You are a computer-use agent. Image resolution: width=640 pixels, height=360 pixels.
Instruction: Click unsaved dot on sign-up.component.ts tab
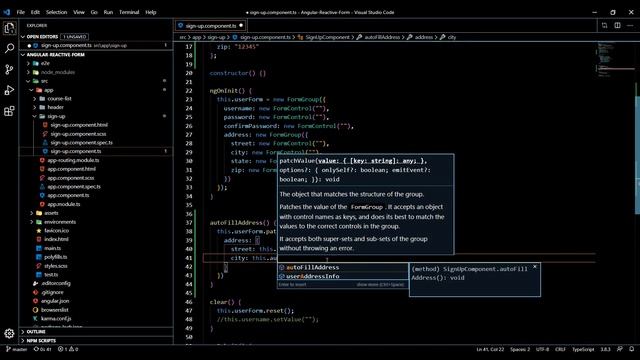tap(241, 26)
